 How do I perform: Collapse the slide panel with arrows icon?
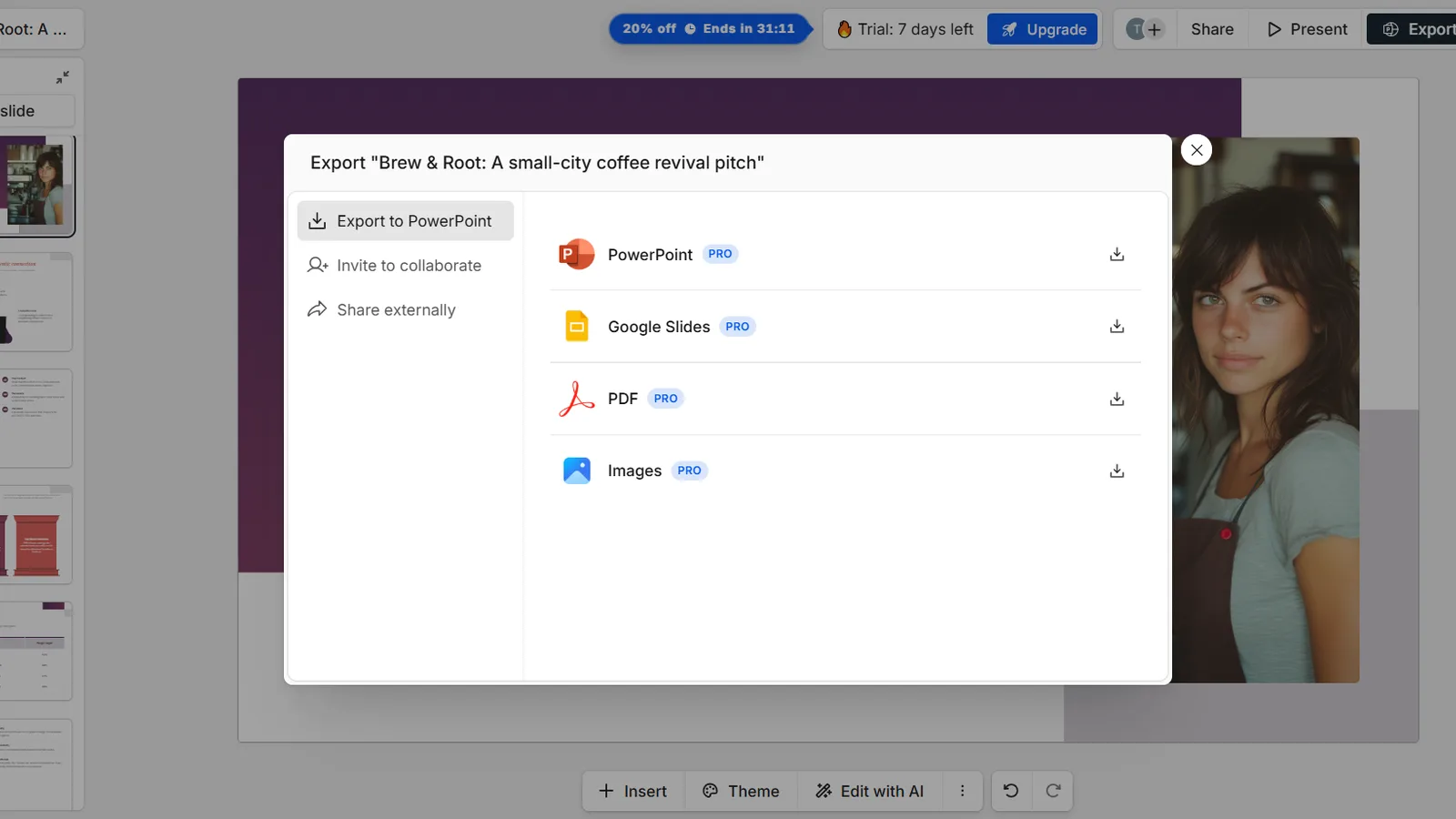(x=62, y=77)
